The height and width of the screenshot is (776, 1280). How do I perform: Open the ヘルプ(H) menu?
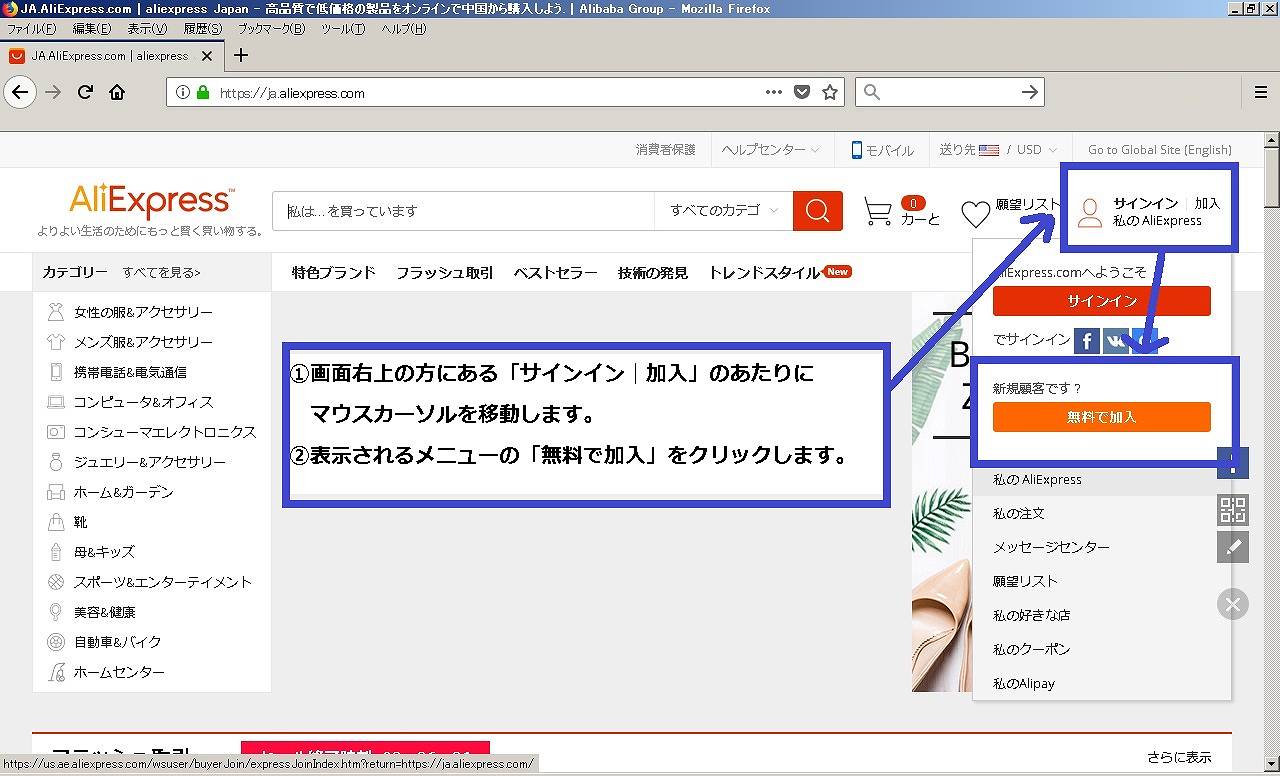pyautogui.click(x=403, y=29)
